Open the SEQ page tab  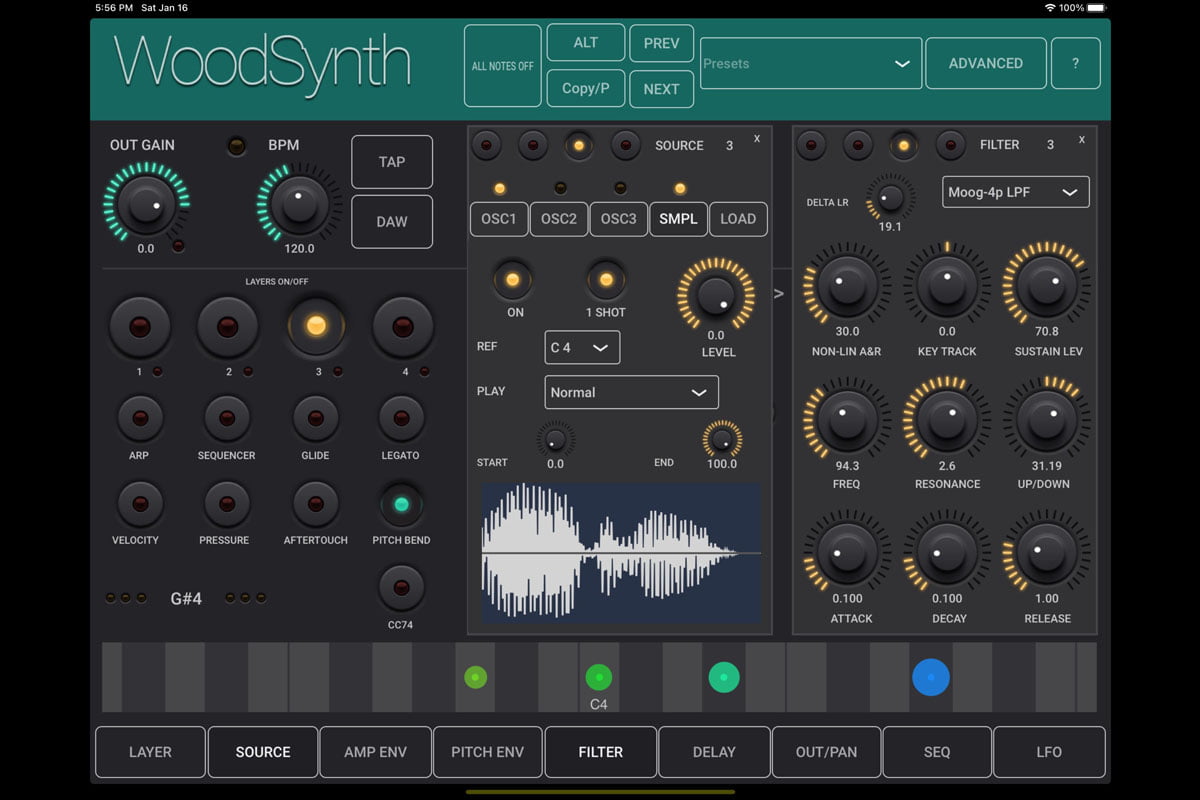(937, 752)
